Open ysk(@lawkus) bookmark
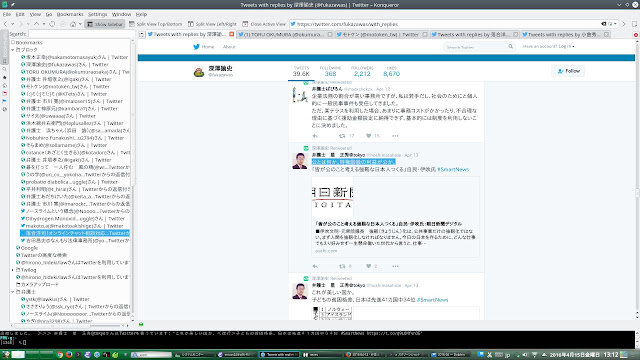The height and width of the screenshot is (360, 640). [x=55, y=299]
